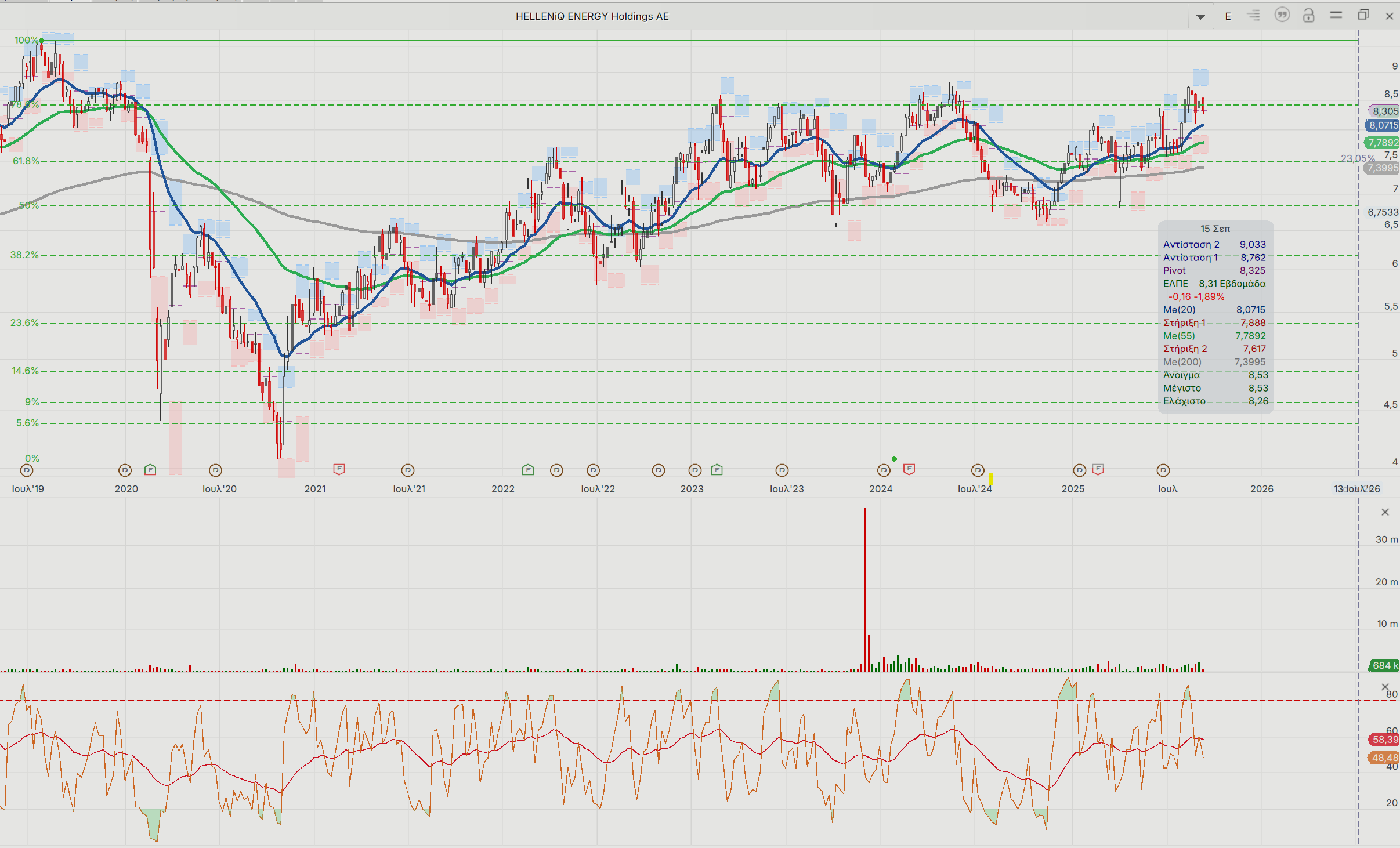Image resolution: width=1400 pixels, height=848 pixels.
Task: Open the two-line hamburger menu icon
Action: pos(1336,16)
